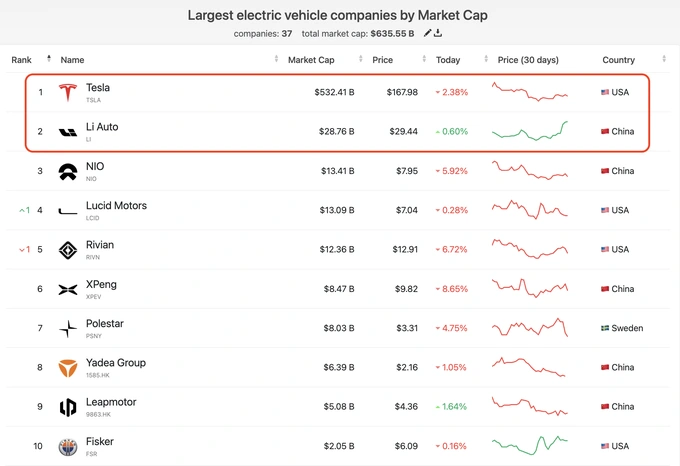Click the Li Auto logo icon

pyautogui.click(x=68, y=132)
